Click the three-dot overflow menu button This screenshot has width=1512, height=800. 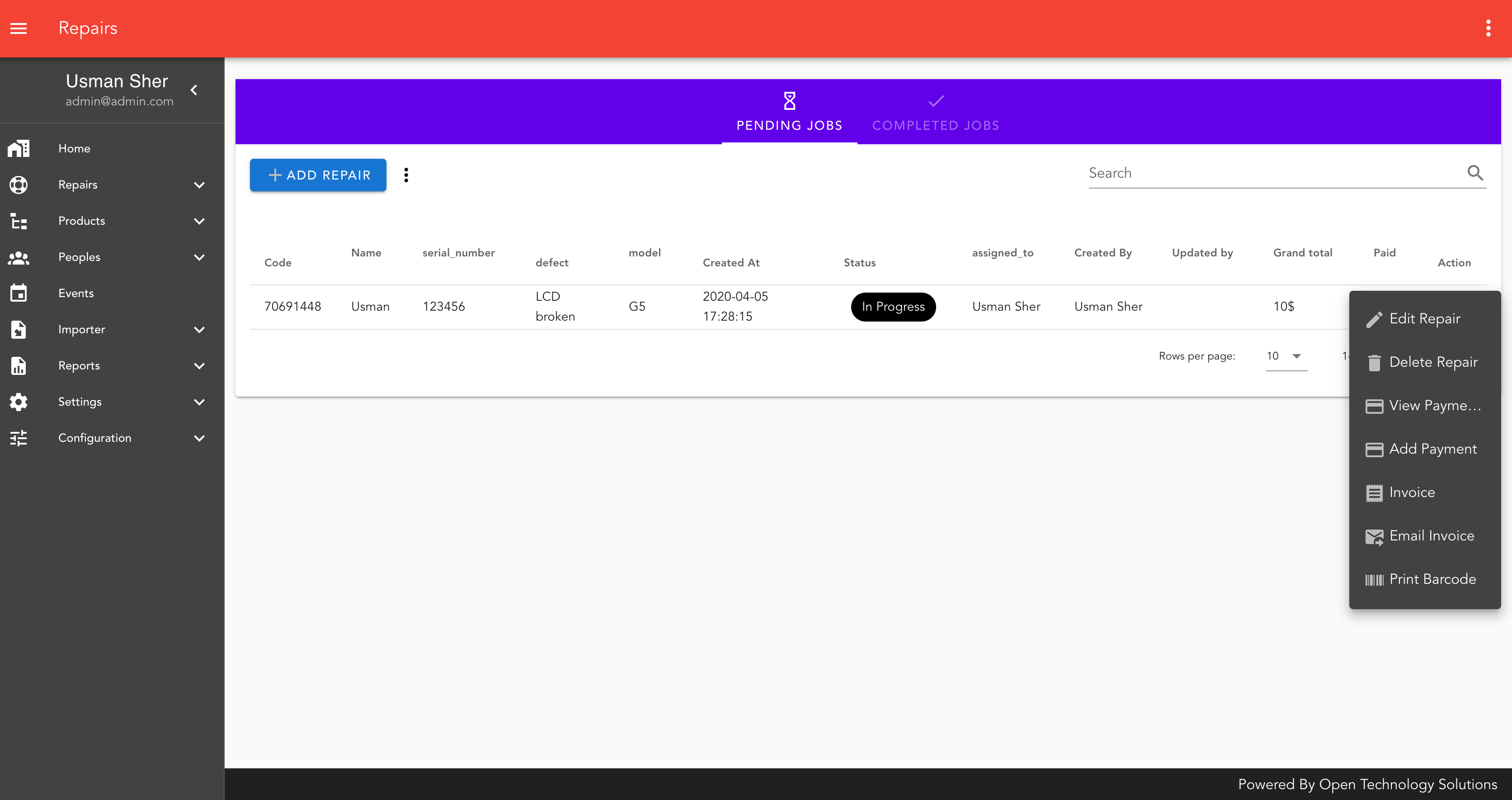pyautogui.click(x=407, y=175)
